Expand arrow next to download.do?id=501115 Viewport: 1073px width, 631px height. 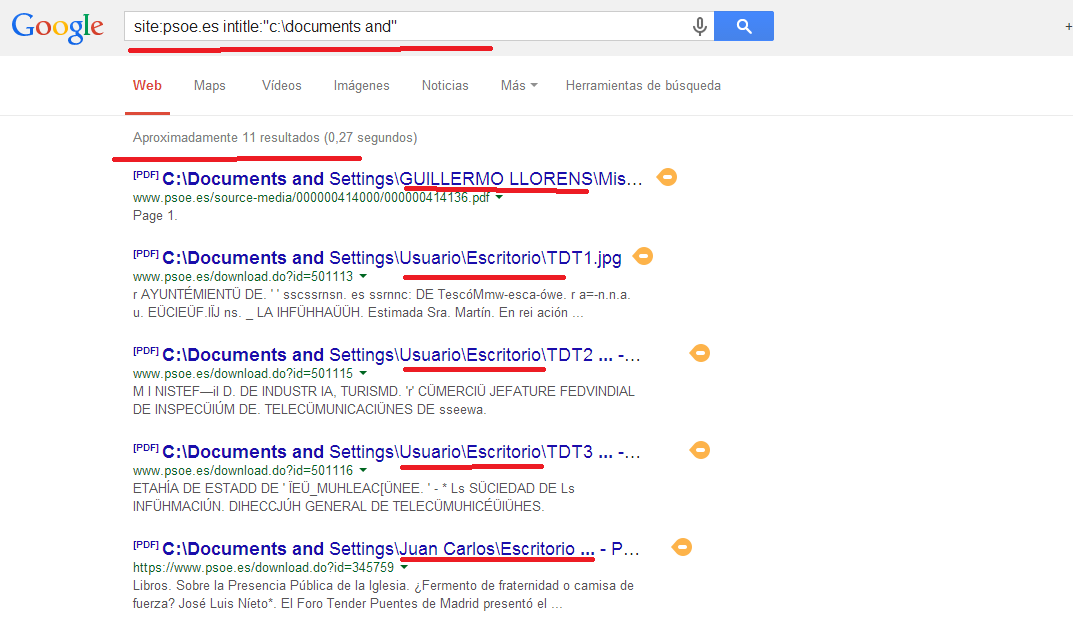click(x=363, y=374)
